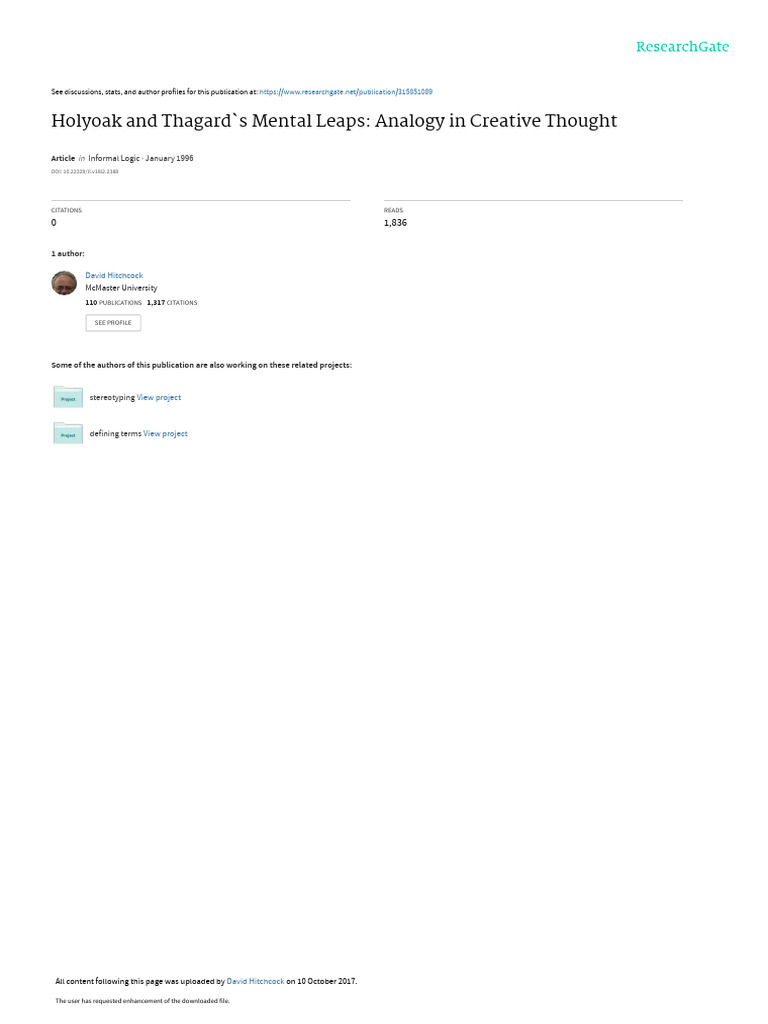Click the DOI text under the article info
The height and width of the screenshot is (1024, 768).
[85, 172]
